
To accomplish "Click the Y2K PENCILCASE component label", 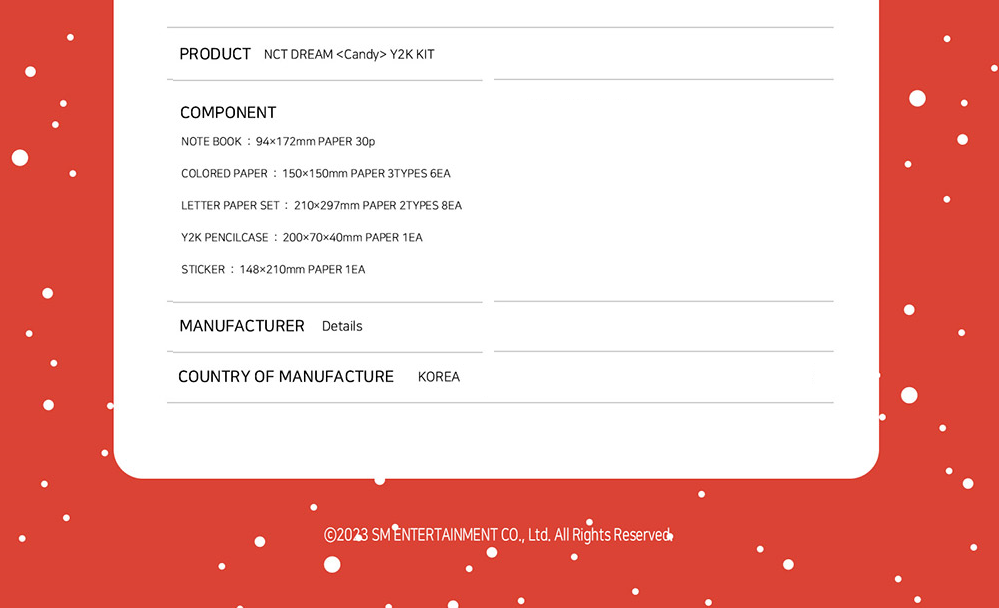I will tap(225, 238).
